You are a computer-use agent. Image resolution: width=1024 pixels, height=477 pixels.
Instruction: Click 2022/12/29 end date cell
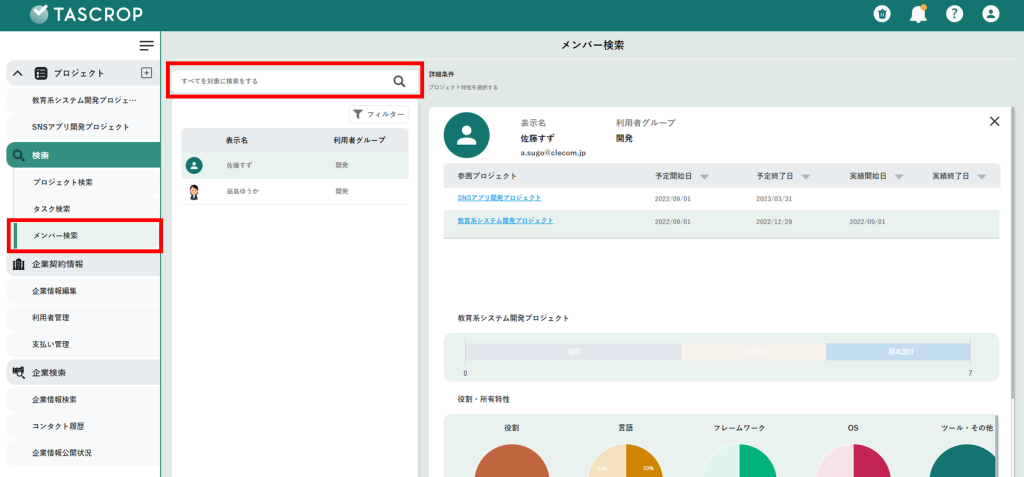click(x=774, y=222)
